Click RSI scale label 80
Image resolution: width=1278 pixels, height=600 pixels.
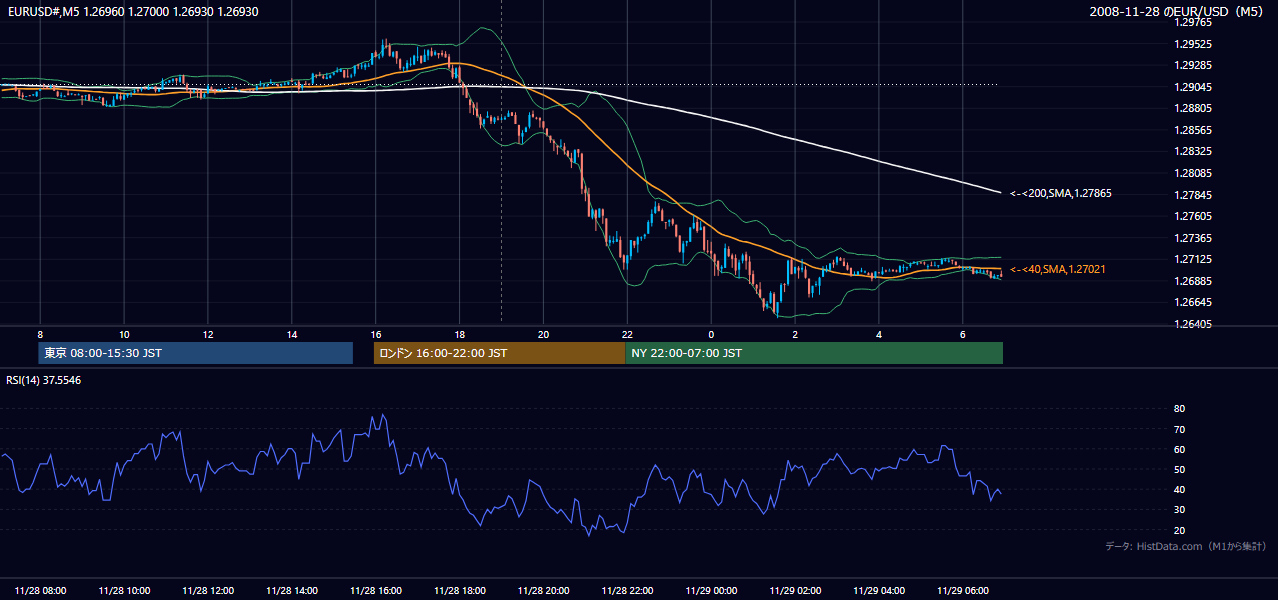tap(1179, 409)
